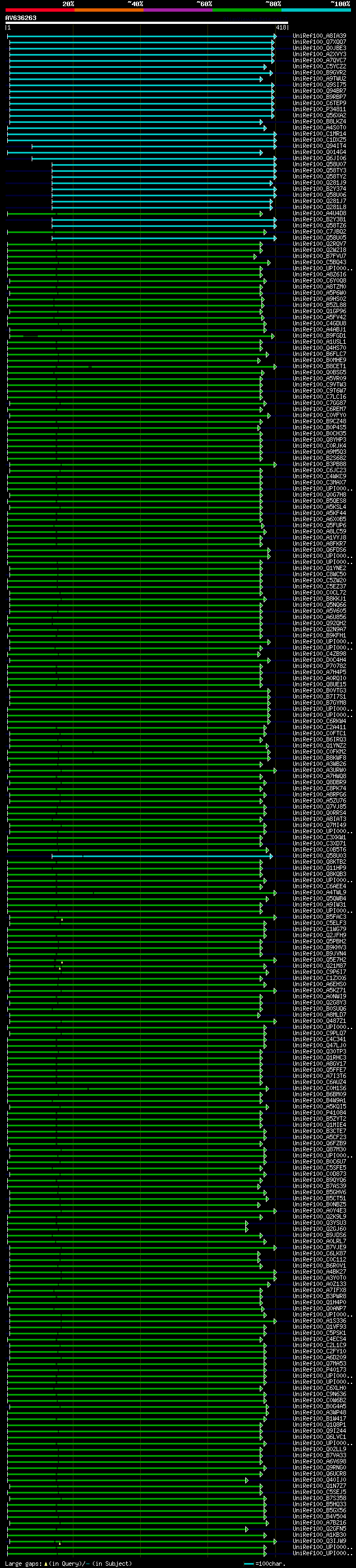Viewport: 356px width, 1568px height.
Task: Select hit label UniRef100_Q58TY3
Action: 319,170
